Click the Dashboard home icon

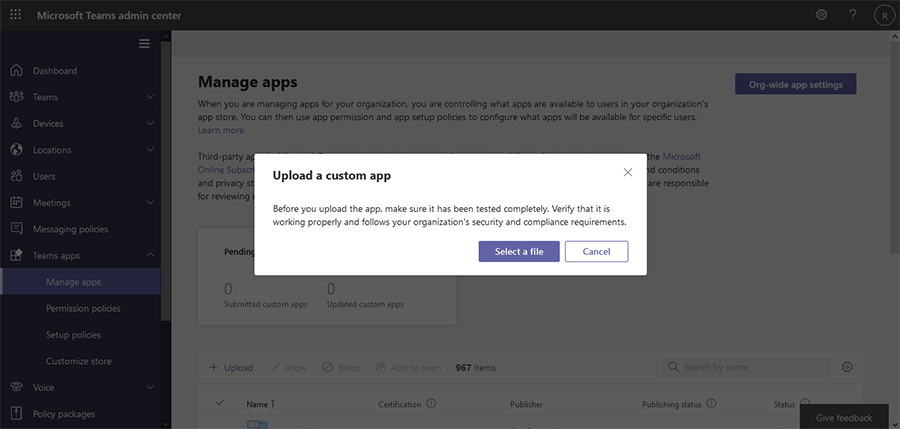[x=17, y=71]
